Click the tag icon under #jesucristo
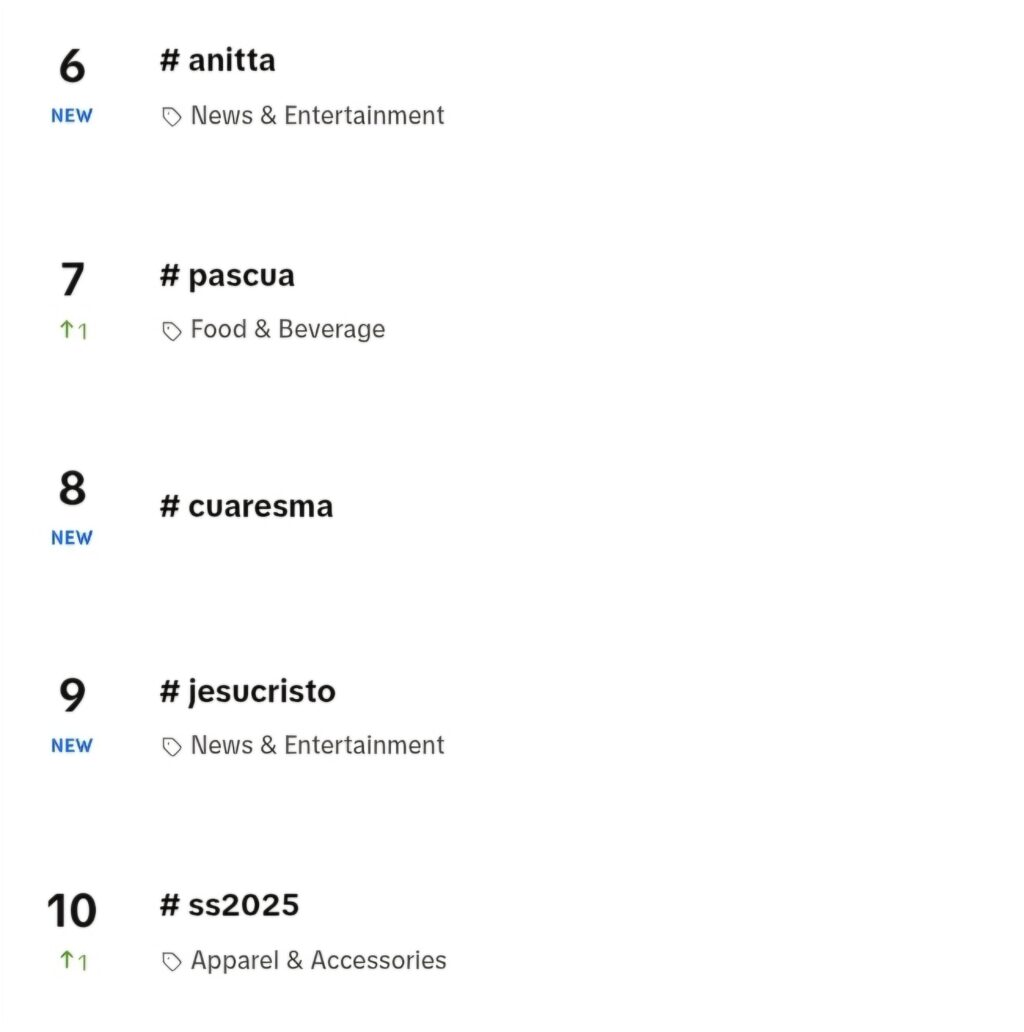Screen dimensions: 1024x1032 click(172, 747)
